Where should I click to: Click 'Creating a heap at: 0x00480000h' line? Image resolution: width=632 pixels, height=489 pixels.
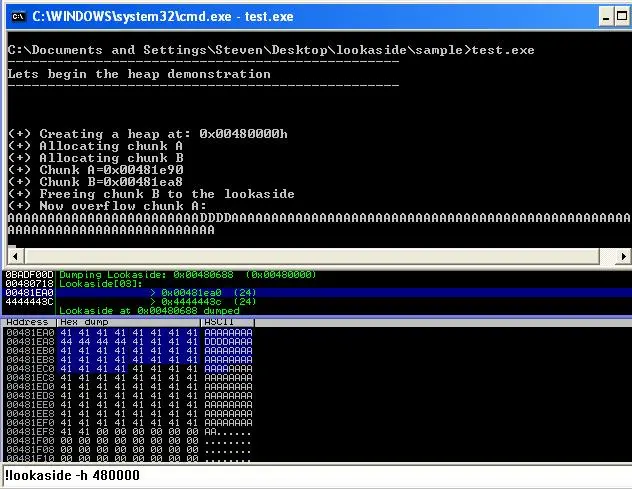click(148, 134)
